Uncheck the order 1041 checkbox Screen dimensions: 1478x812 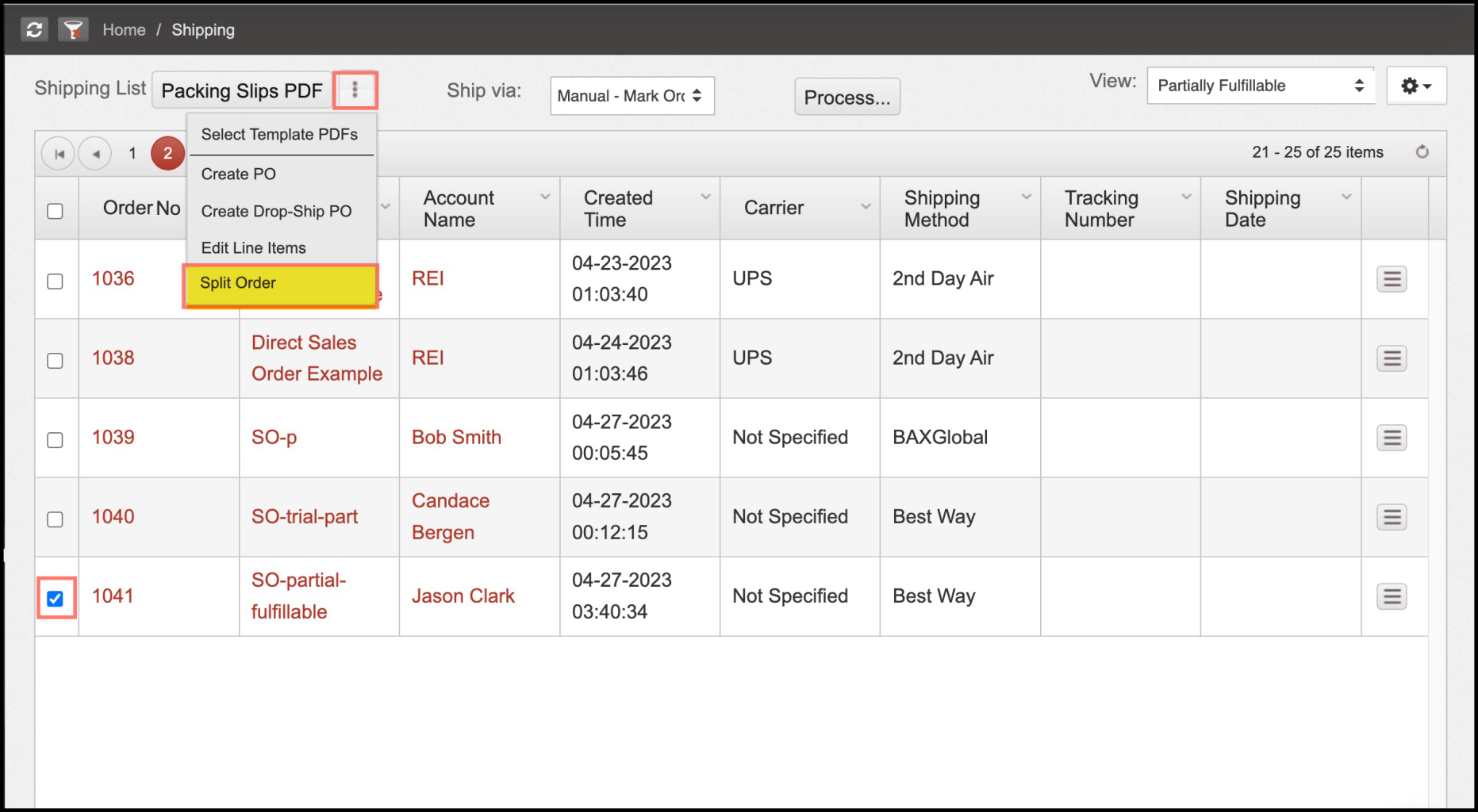point(55,599)
